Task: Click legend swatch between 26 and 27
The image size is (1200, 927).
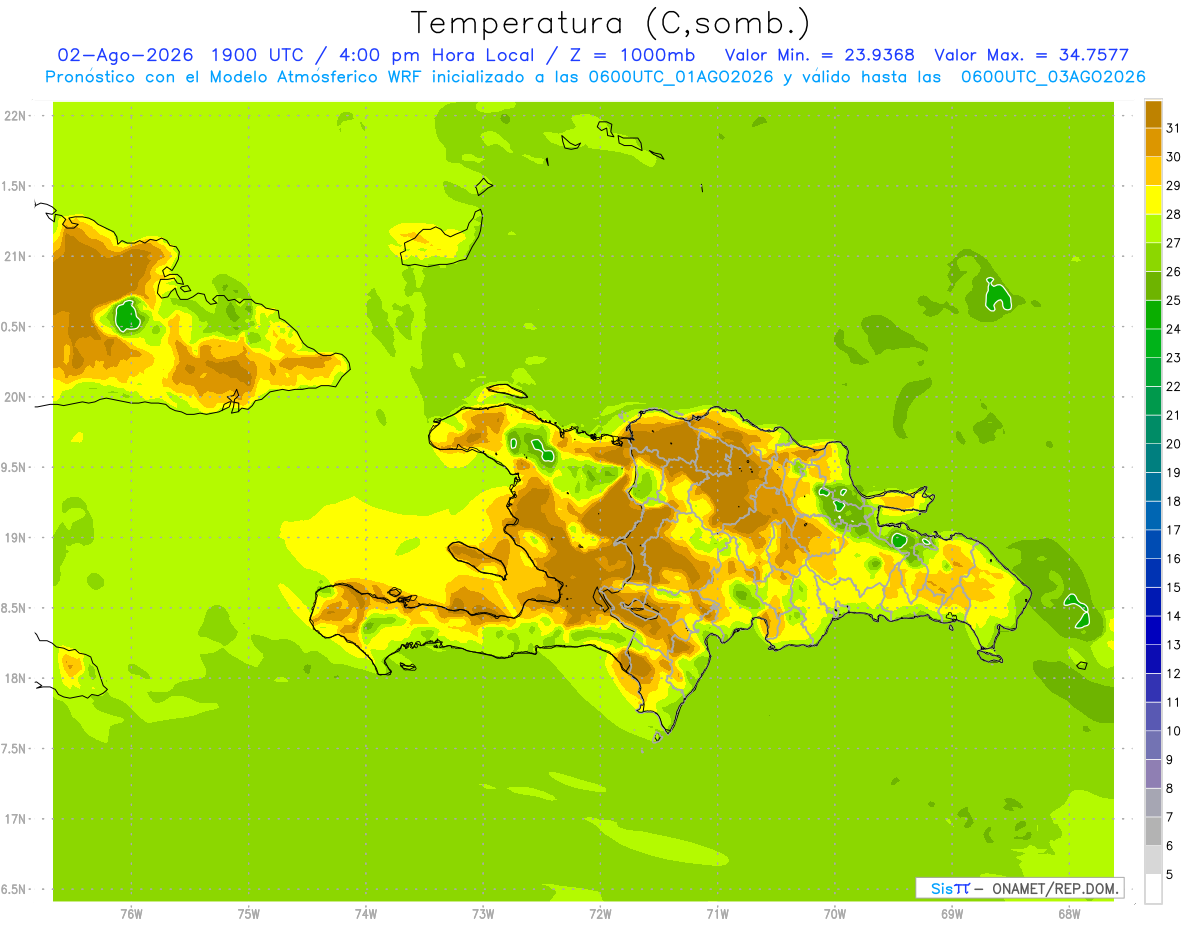Action: 1153,257
